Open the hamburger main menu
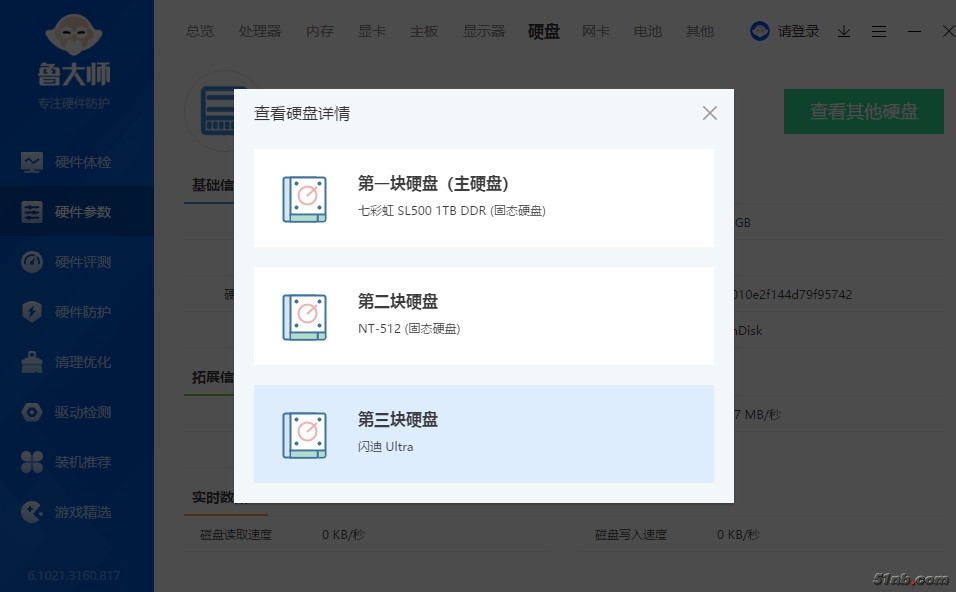The width and height of the screenshot is (956, 592). coord(878,31)
